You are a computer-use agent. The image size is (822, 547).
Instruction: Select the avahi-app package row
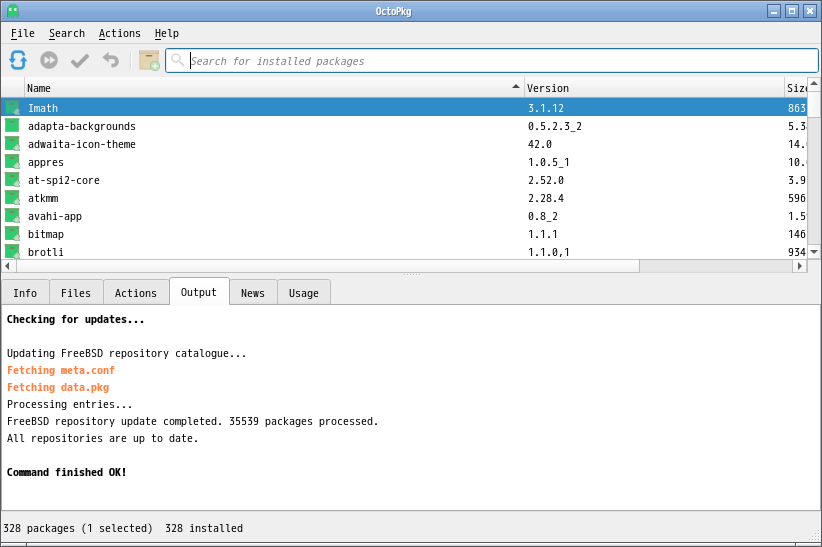click(x=404, y=216)
